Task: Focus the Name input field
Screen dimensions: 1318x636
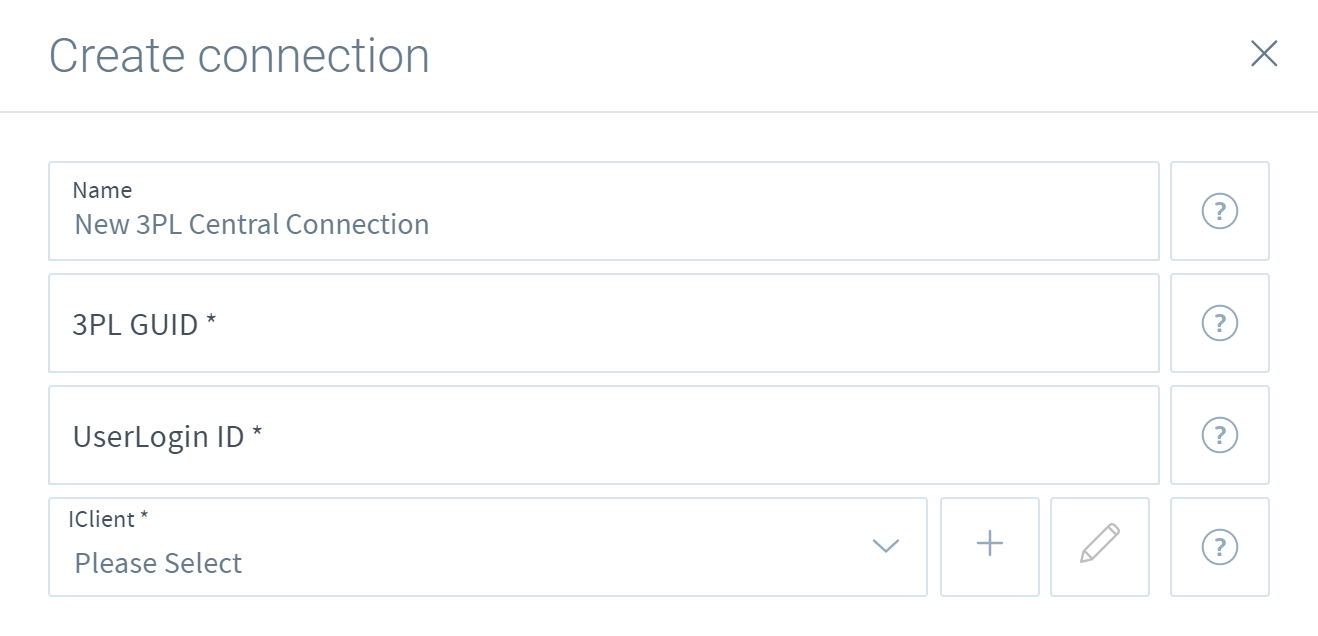Action: click(604, 211)
